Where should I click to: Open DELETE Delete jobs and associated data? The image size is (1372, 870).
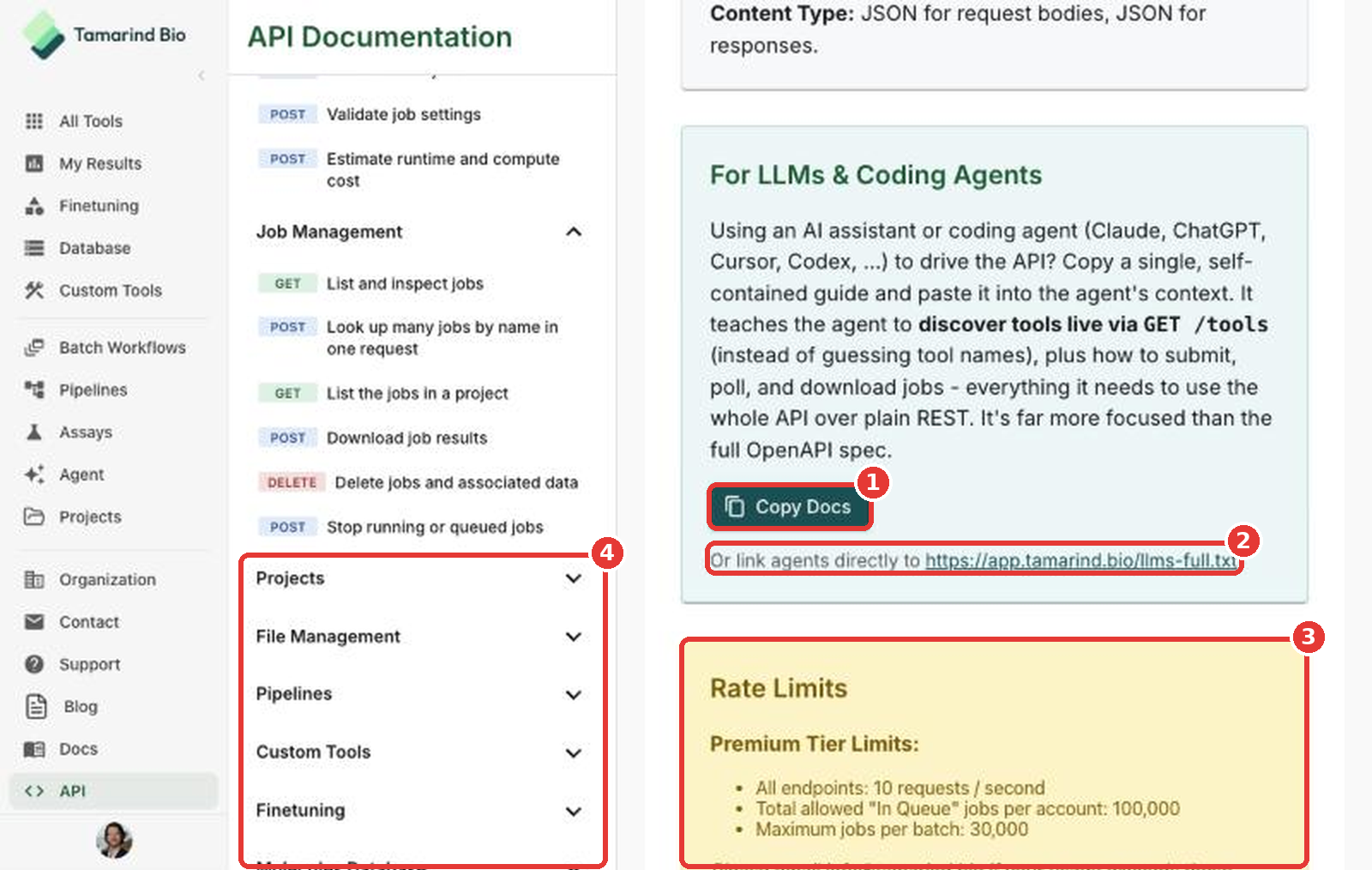point(420,482)
